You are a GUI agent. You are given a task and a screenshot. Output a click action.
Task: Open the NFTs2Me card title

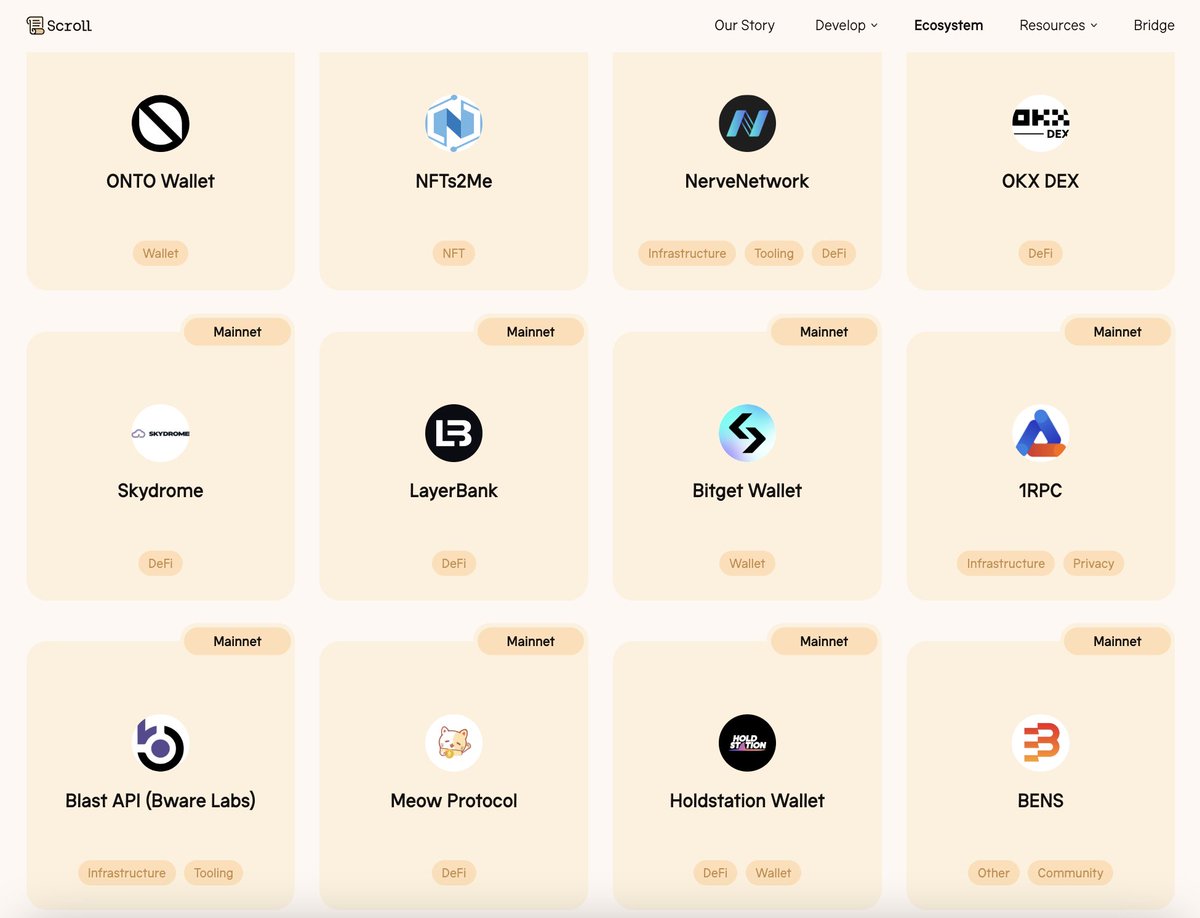tap(454, 181)
